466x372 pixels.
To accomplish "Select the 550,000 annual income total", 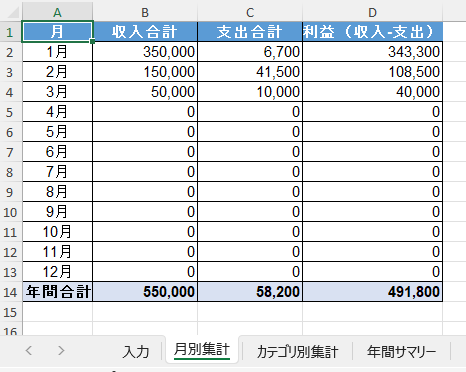I will (x=145, y=292).
